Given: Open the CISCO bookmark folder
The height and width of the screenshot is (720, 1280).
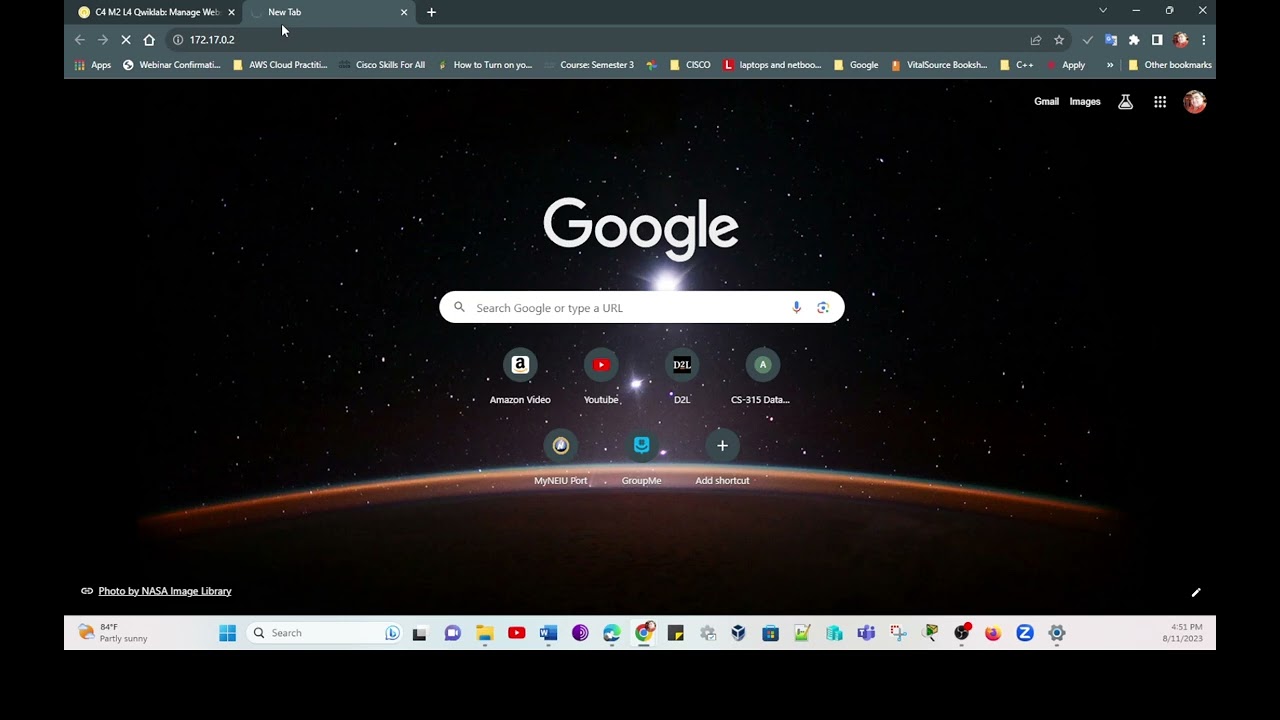Looking at the screenshot, I should (x=690, y=65).
